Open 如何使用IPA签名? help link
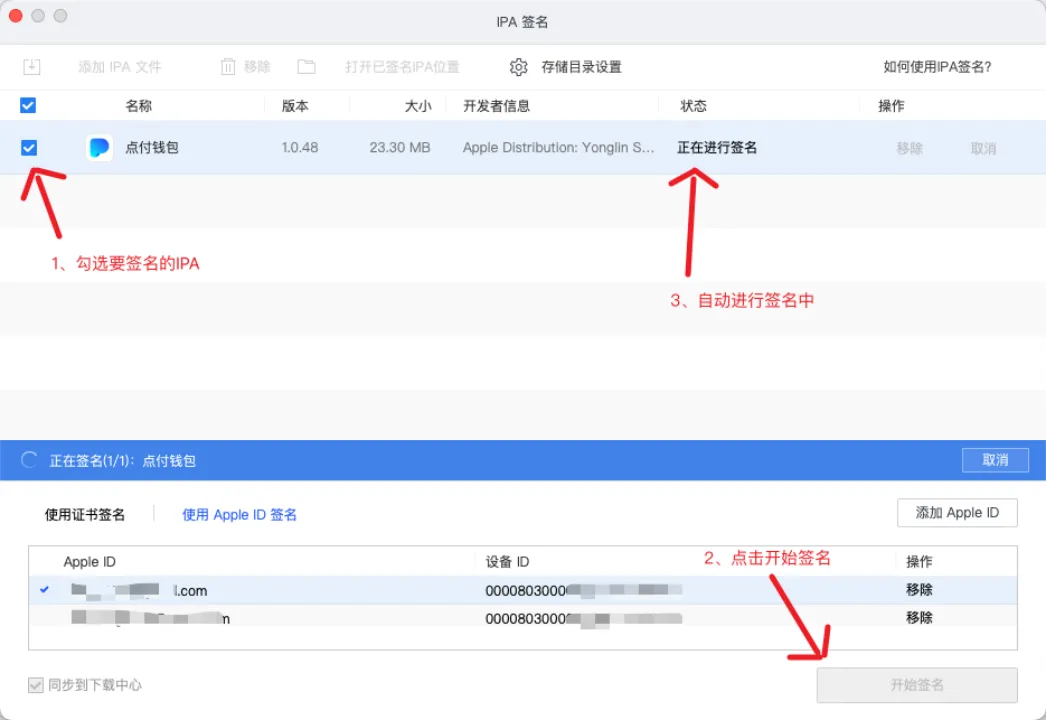 (937, 67)
